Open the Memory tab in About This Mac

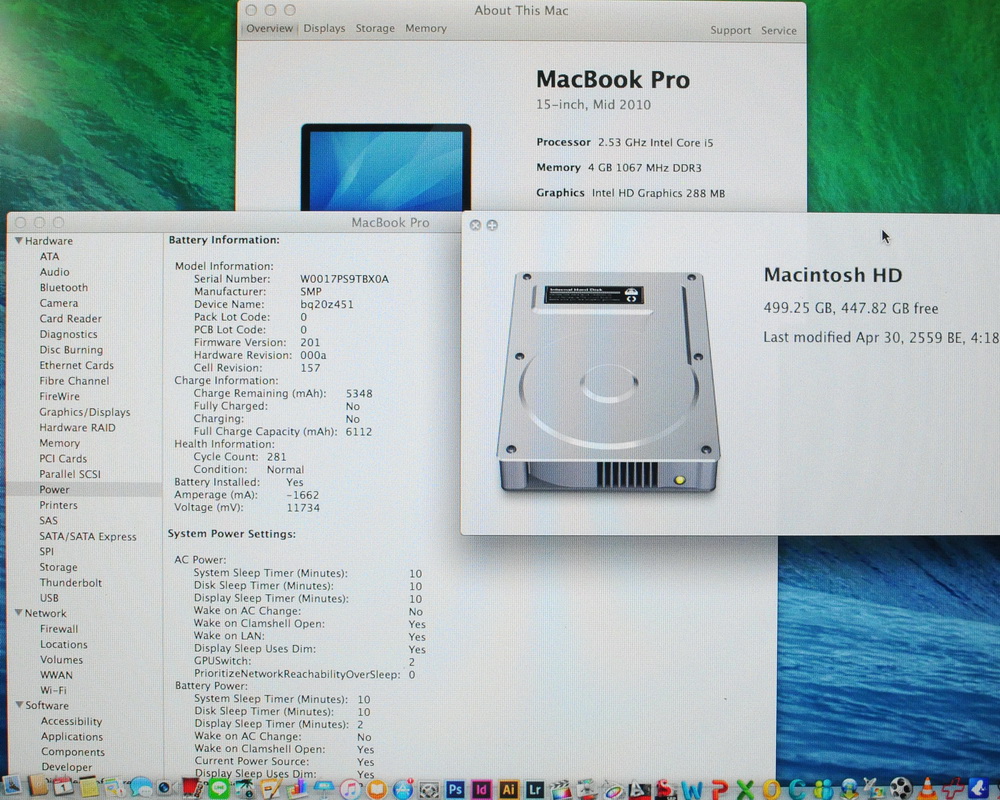[x=425, y=29]
